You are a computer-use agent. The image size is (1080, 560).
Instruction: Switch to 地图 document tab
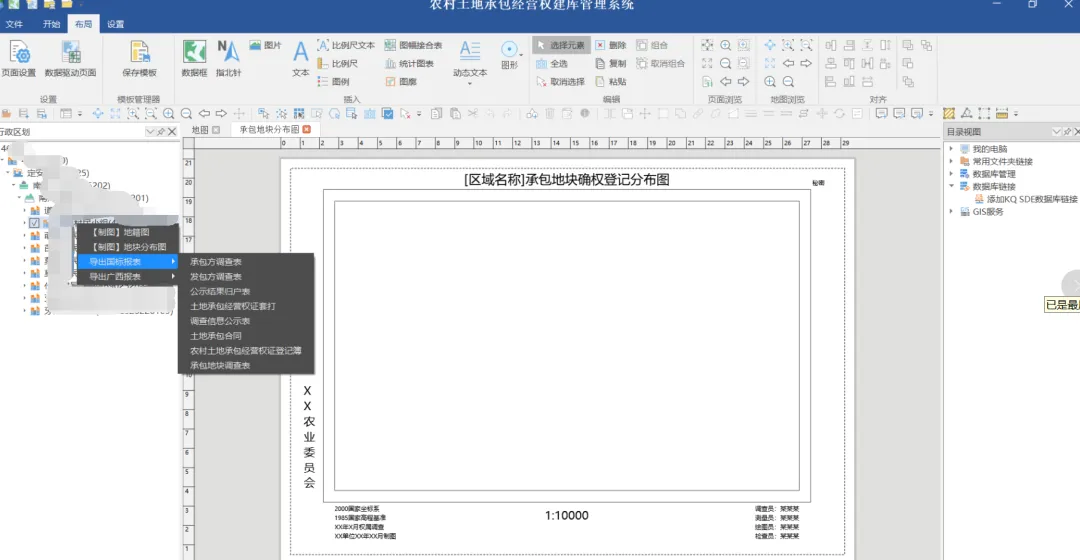point(200,129)
